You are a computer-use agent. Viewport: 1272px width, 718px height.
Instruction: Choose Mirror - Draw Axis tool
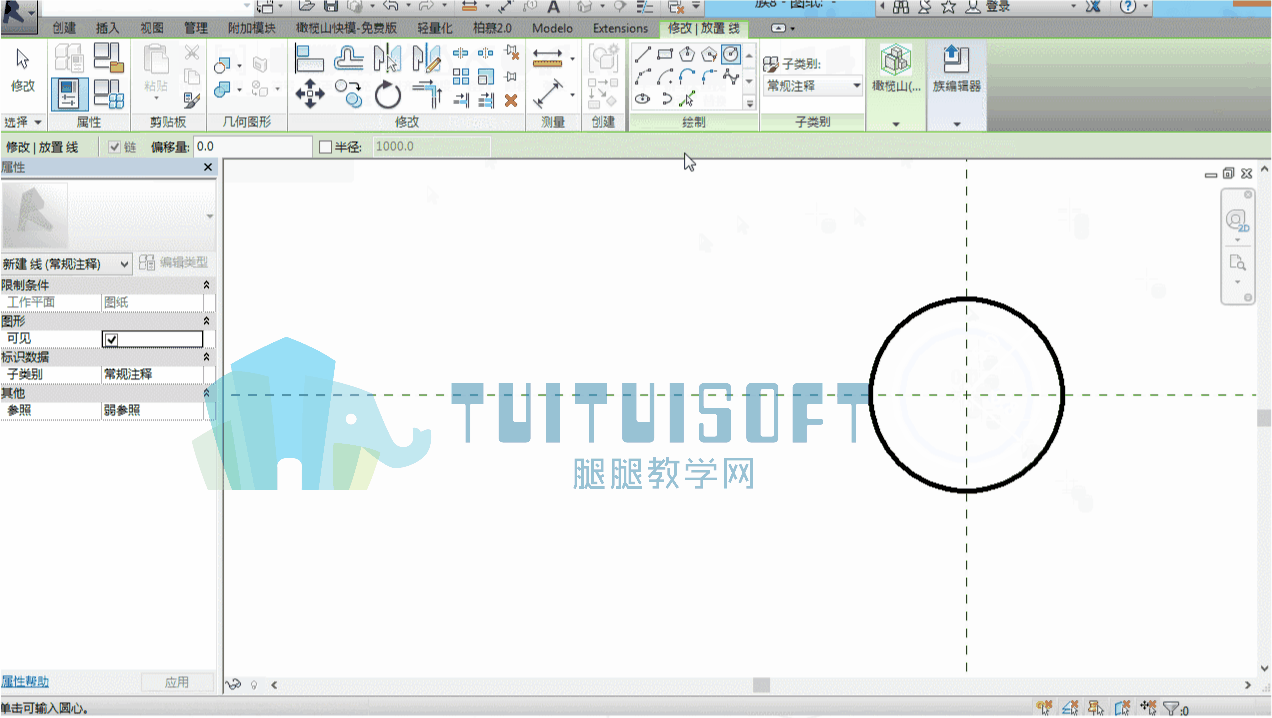427,59
